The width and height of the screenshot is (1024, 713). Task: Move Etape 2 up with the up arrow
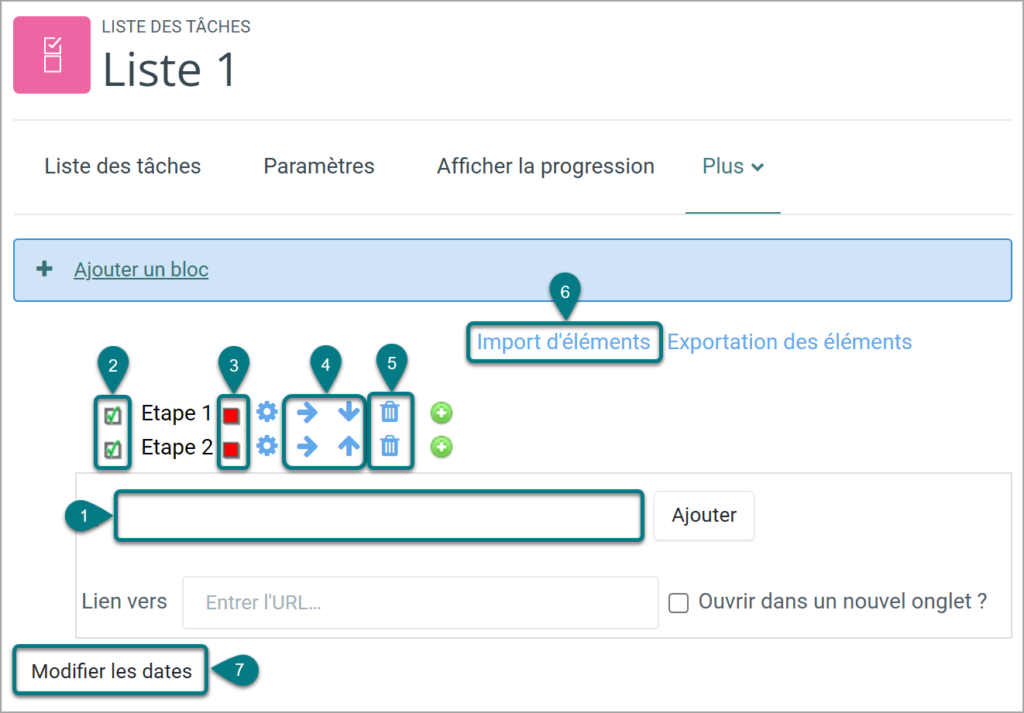(x=349, y=447)
